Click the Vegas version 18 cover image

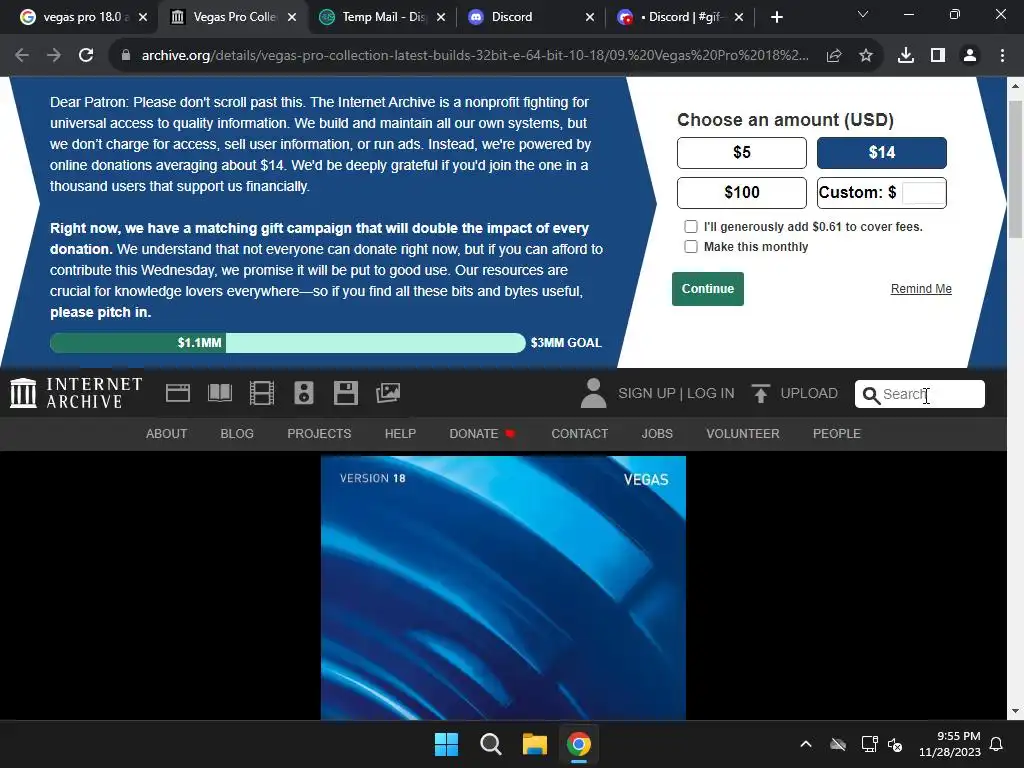click(503, 588)
